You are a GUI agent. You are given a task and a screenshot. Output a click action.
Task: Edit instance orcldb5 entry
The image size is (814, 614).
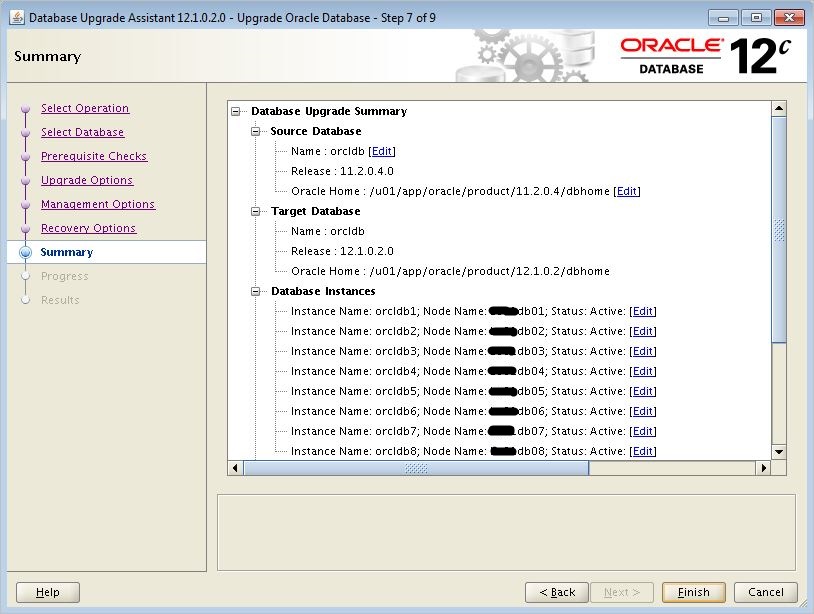(x=643, y=391)
